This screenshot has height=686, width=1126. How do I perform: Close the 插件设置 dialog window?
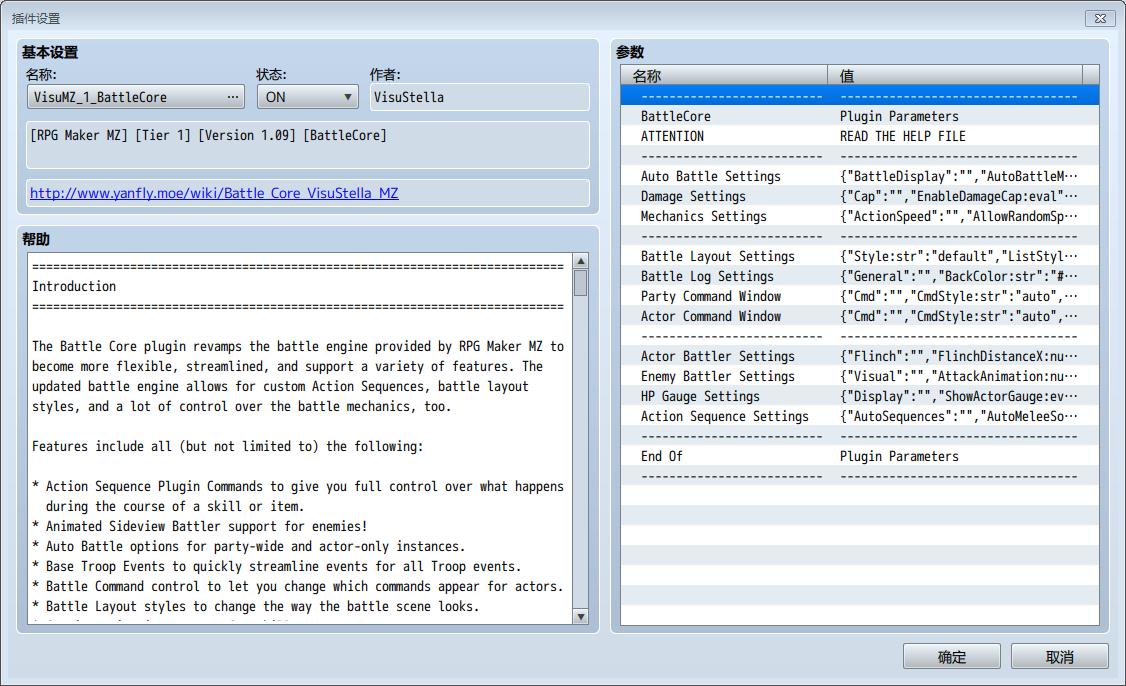tap(1099, 19)
